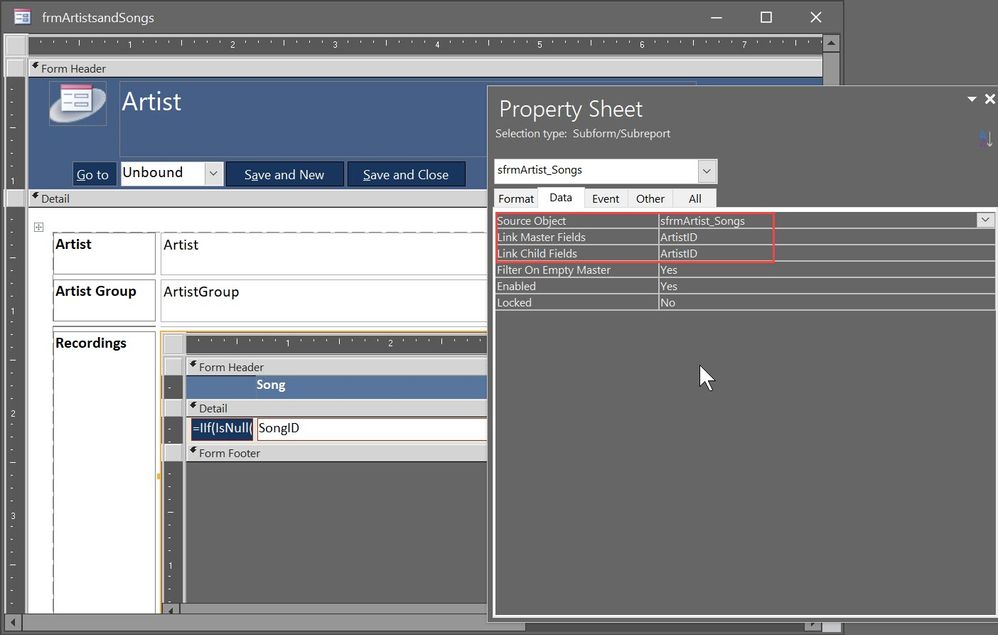Select the ArtistGroup text box
This screenshot has width=998, height=635.
324,300
